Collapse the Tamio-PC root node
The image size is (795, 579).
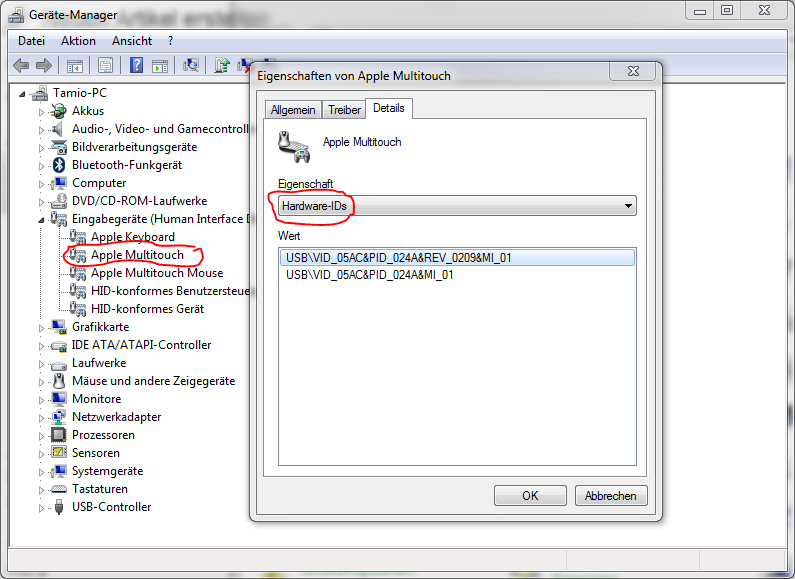[x=22, y=94]
